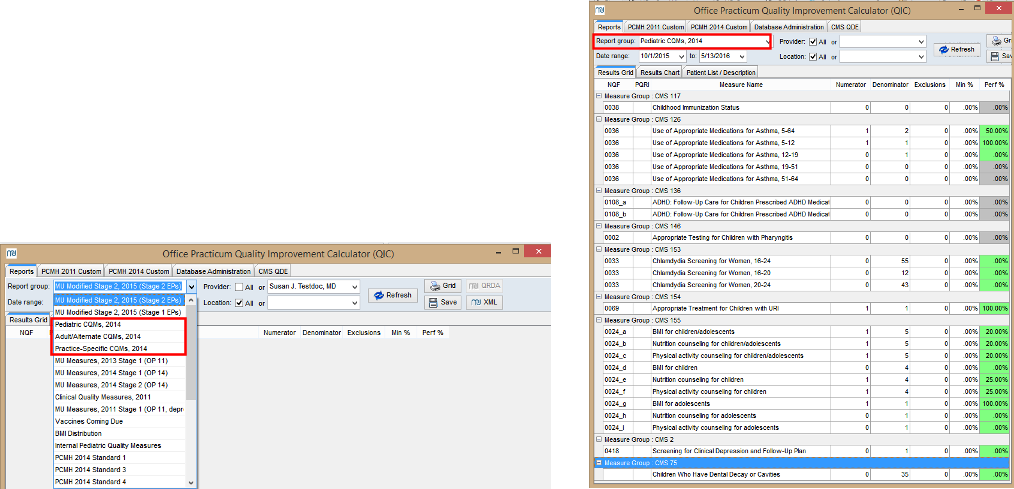Switch to PCMH 2011 Custom tab in results window
1014x489 pixels.
pyautogui.click(x=655, y=27)
